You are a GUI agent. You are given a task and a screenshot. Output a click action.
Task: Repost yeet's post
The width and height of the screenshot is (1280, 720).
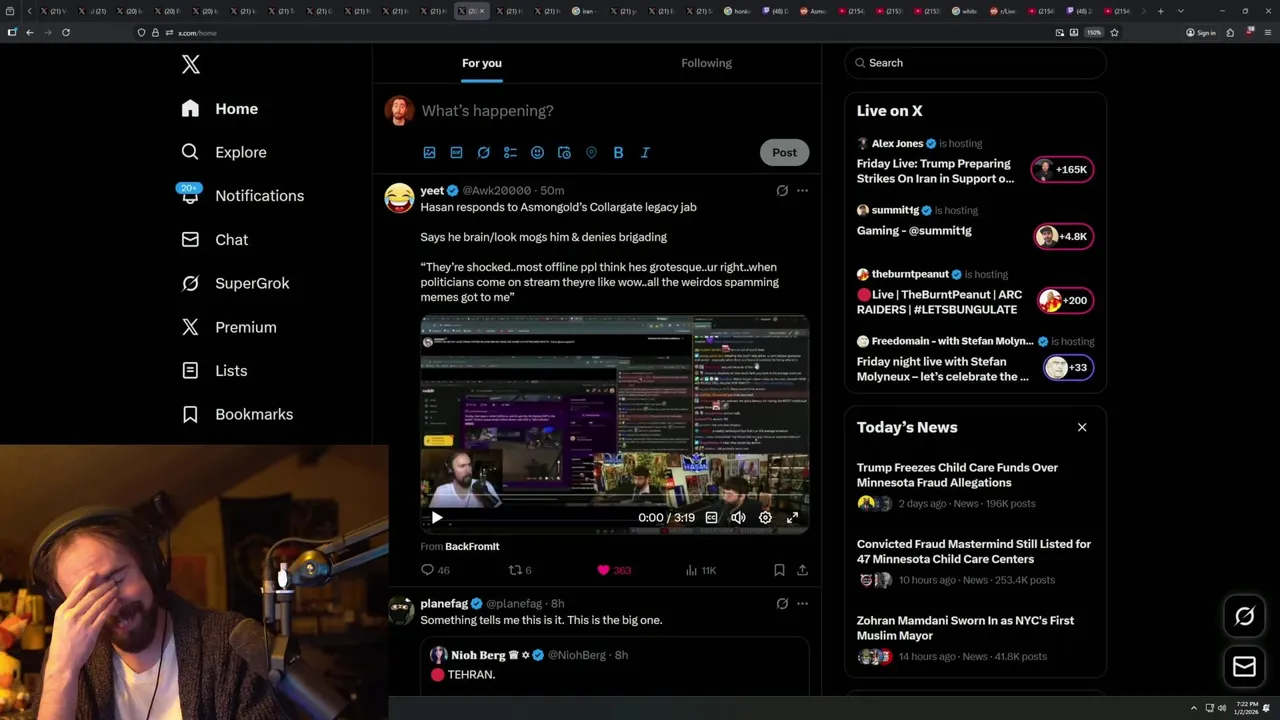click(520, 570)
